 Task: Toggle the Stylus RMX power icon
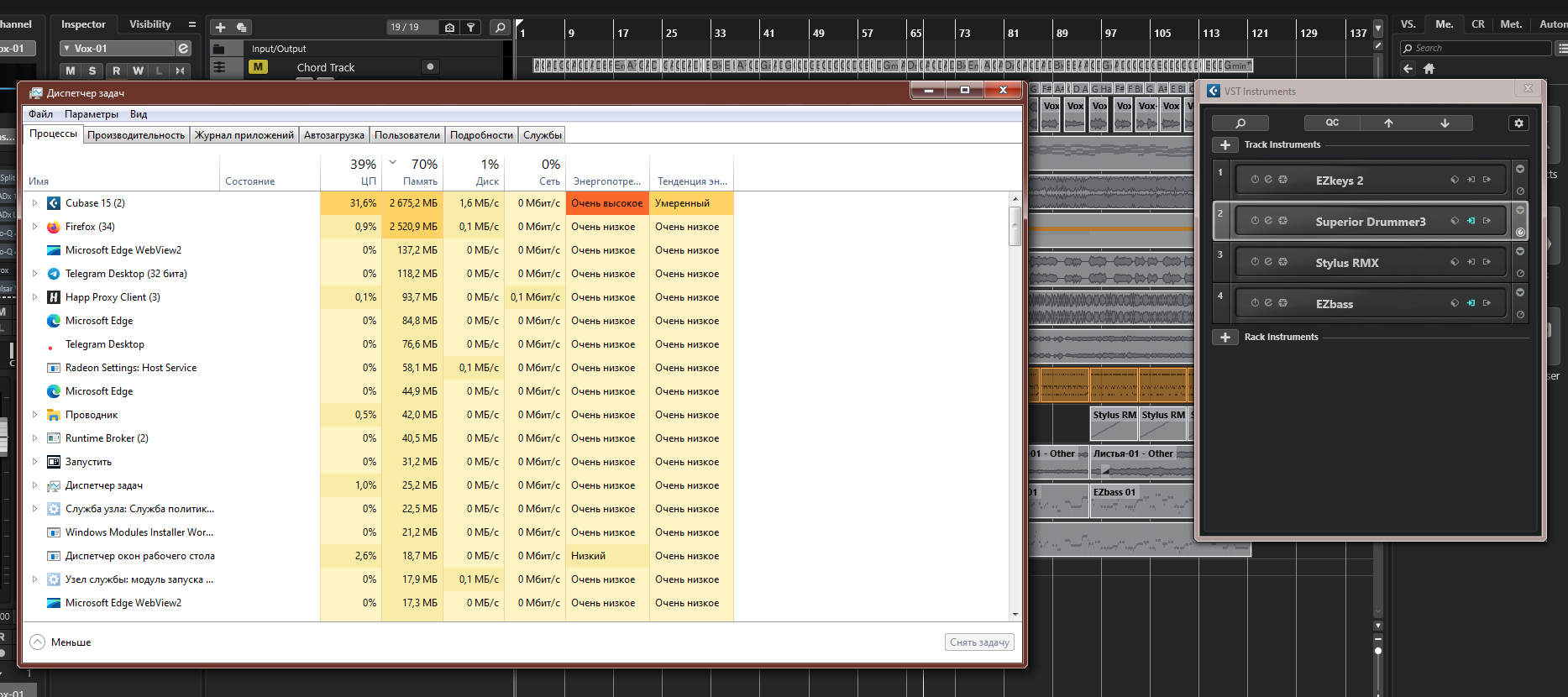click(1255, 262)
